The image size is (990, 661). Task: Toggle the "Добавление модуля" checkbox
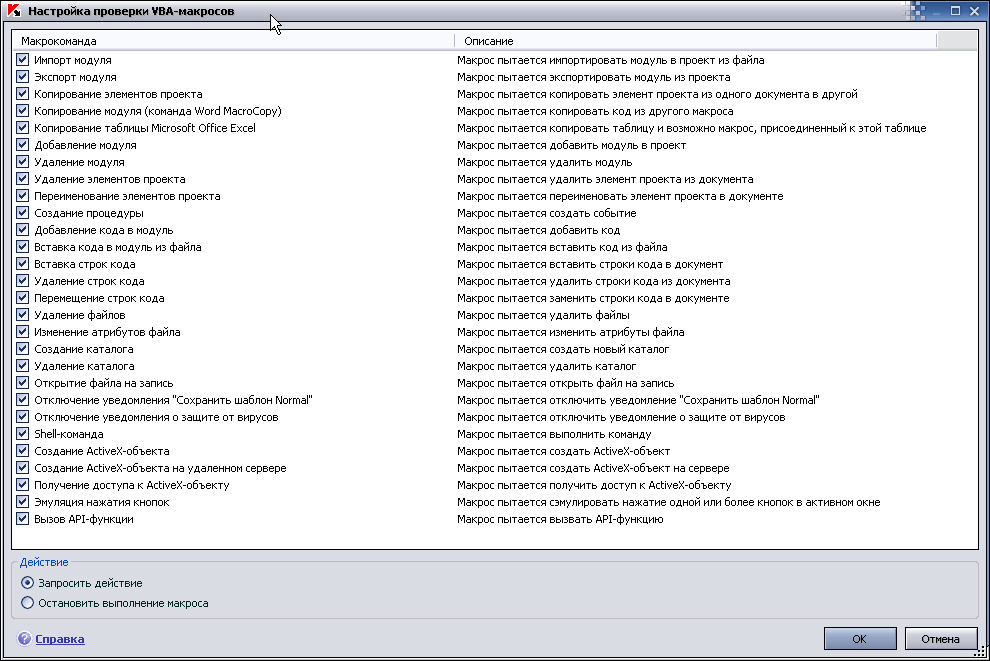pyautogui.click(x=23, y=146)
